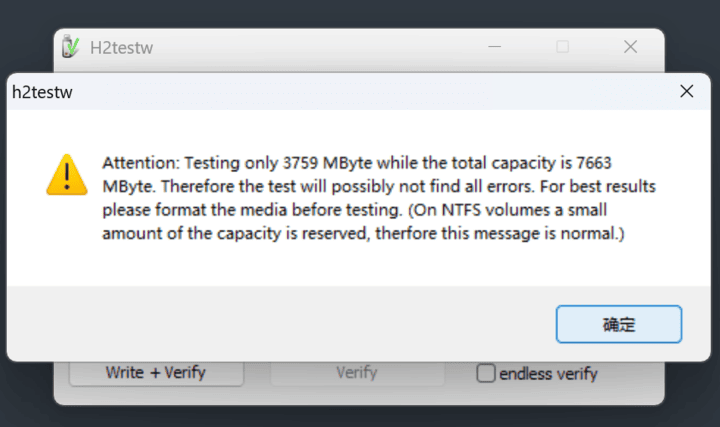The width and height of the screenshot is (720, 427).
Task: Minimize the H2testw main window
Action: click(x=495, y=47)
